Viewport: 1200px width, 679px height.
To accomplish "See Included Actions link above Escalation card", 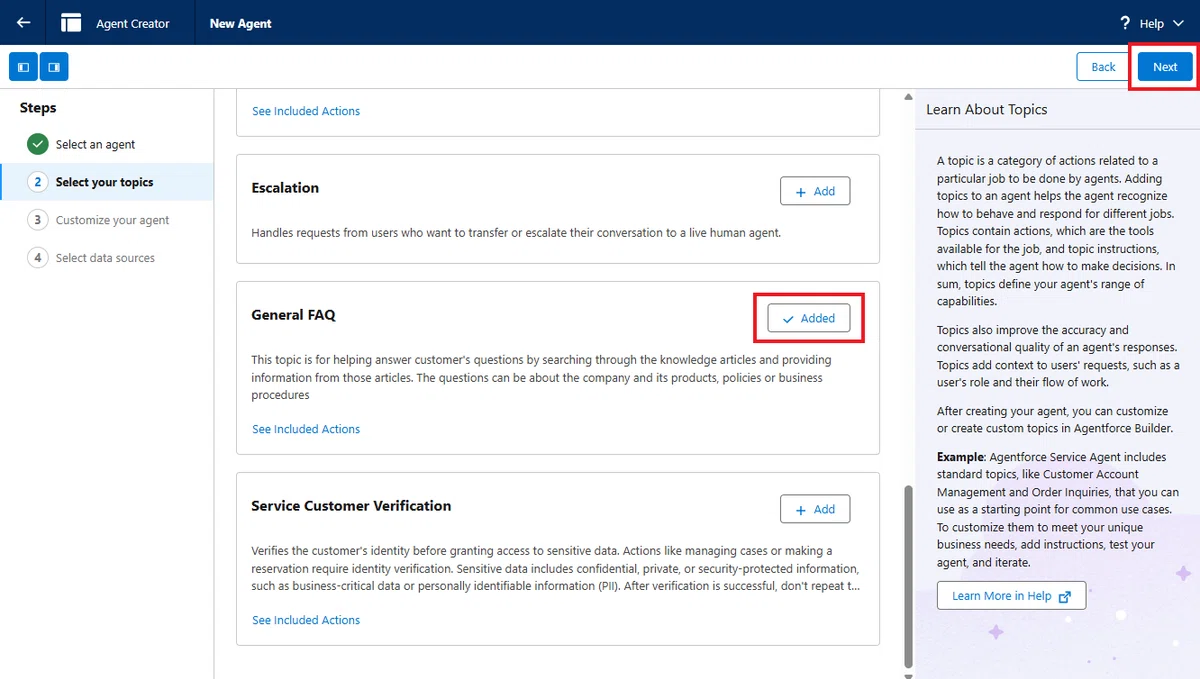I will (x=306, y=111).
